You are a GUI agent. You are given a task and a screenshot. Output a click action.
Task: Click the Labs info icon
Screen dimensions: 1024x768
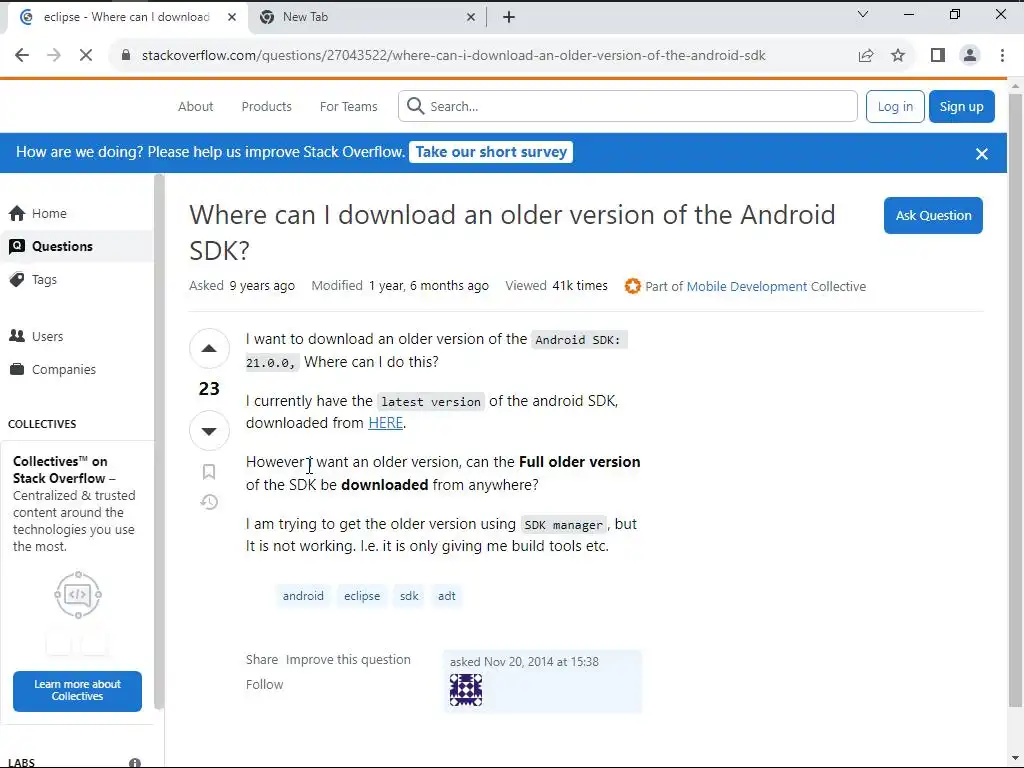[135, 763]
